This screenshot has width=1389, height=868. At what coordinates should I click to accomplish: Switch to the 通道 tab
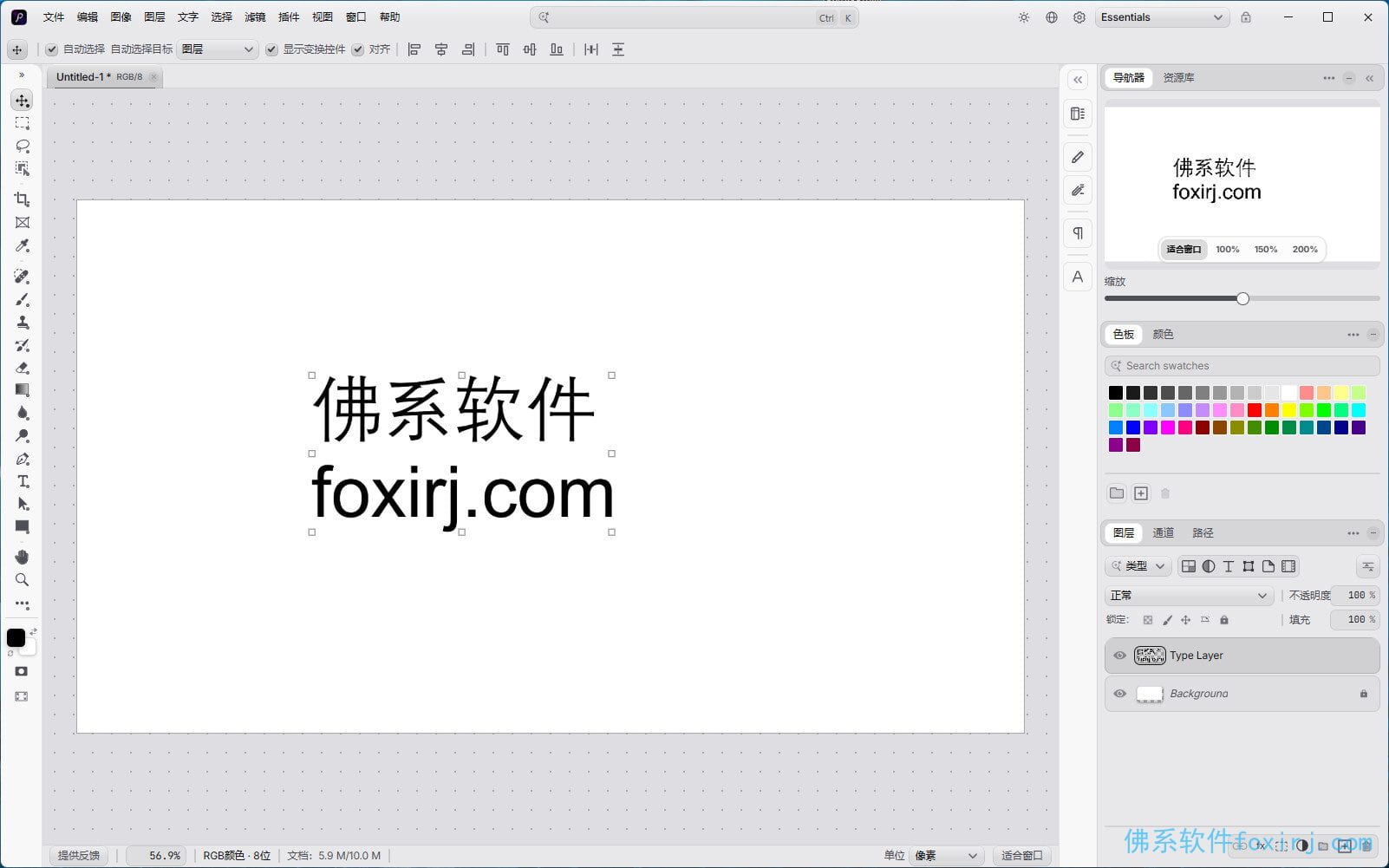coord(1164,533)
